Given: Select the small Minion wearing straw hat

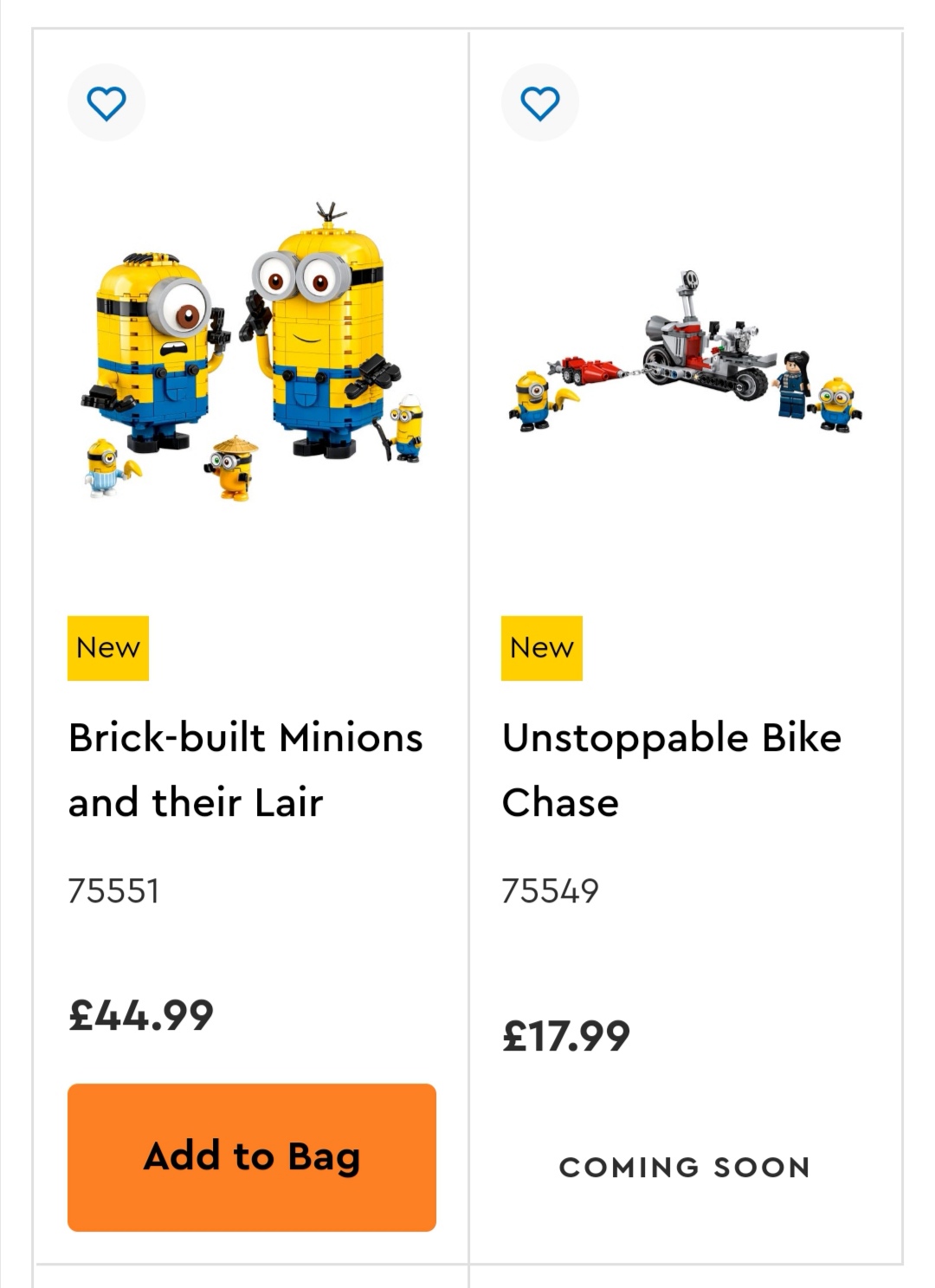Looking at the screenshot, I should coord(234,468).
